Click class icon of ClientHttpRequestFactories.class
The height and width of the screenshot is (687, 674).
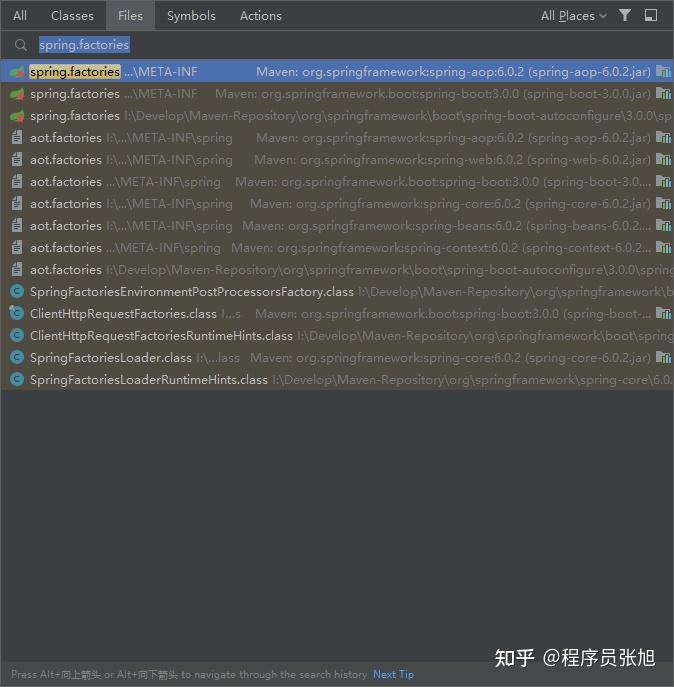(x=17, y=313)
